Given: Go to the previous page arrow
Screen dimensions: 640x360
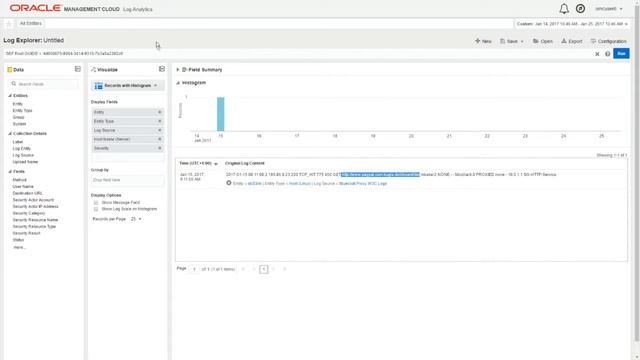Looking at the screenshot, I should 253,269.
